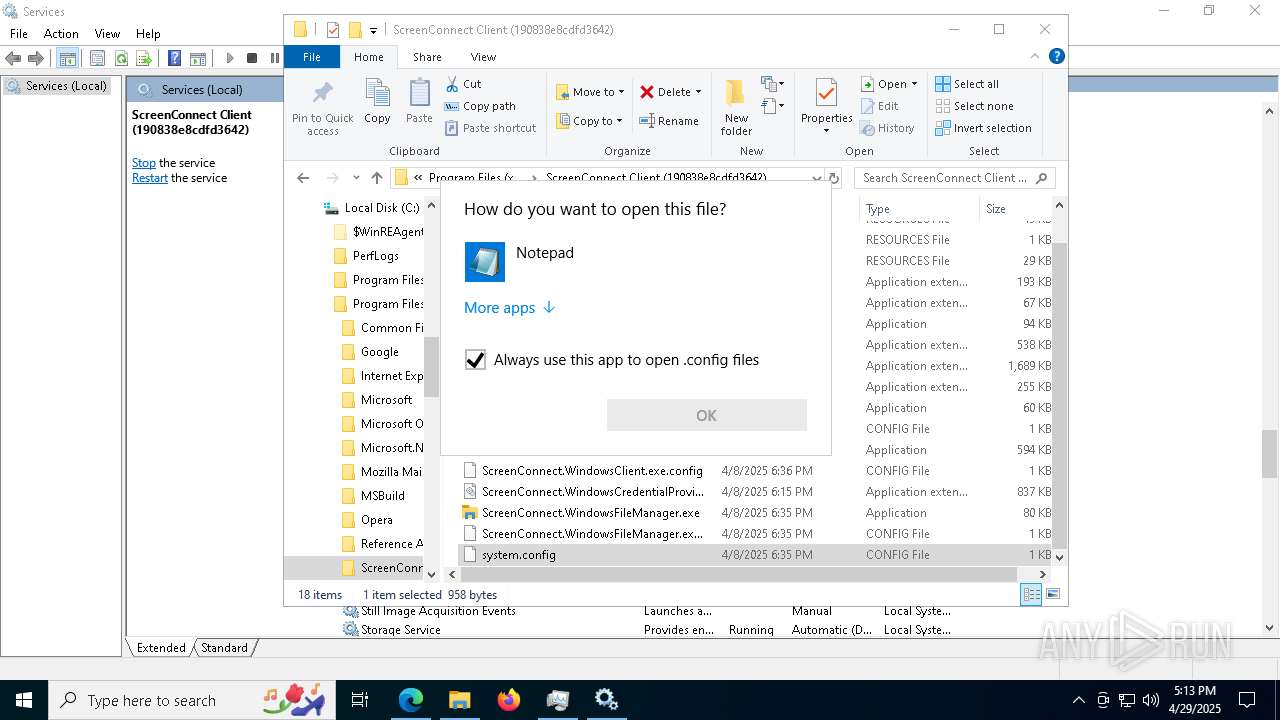Click Refresh icon in Services toolbar
The image size is (1280, 720).
(x=121, y=59)
